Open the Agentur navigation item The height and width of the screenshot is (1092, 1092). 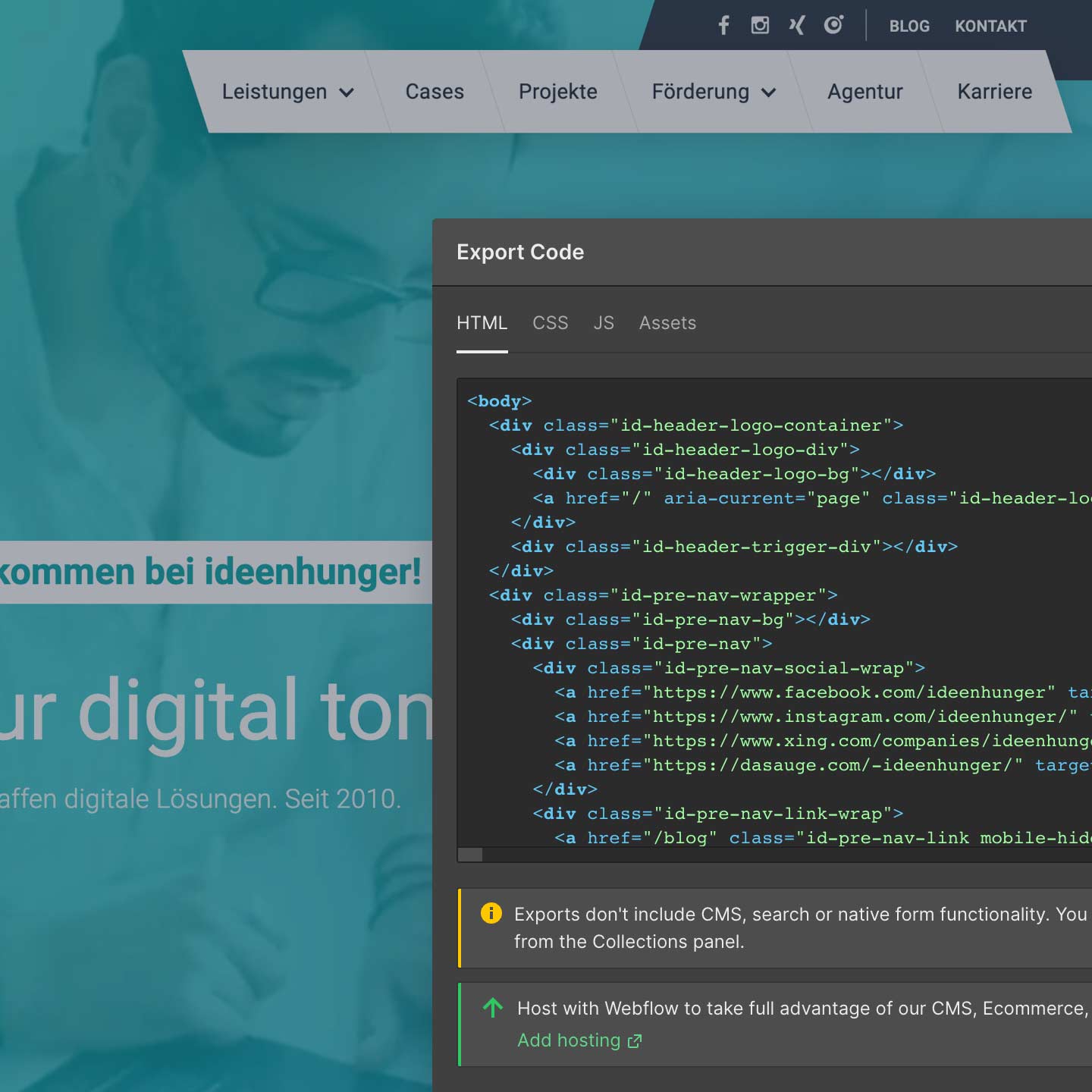point(865,92)
